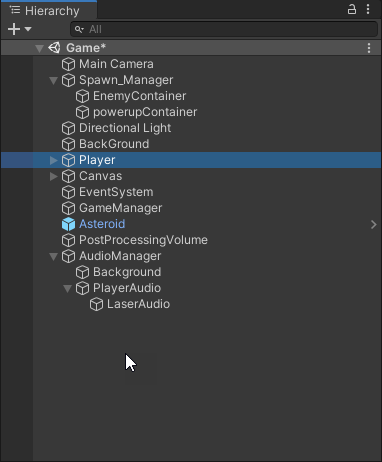Screen dimensions: 382x462
Task: Click the BackGround cube icon
Action: (x=68, y=144)
